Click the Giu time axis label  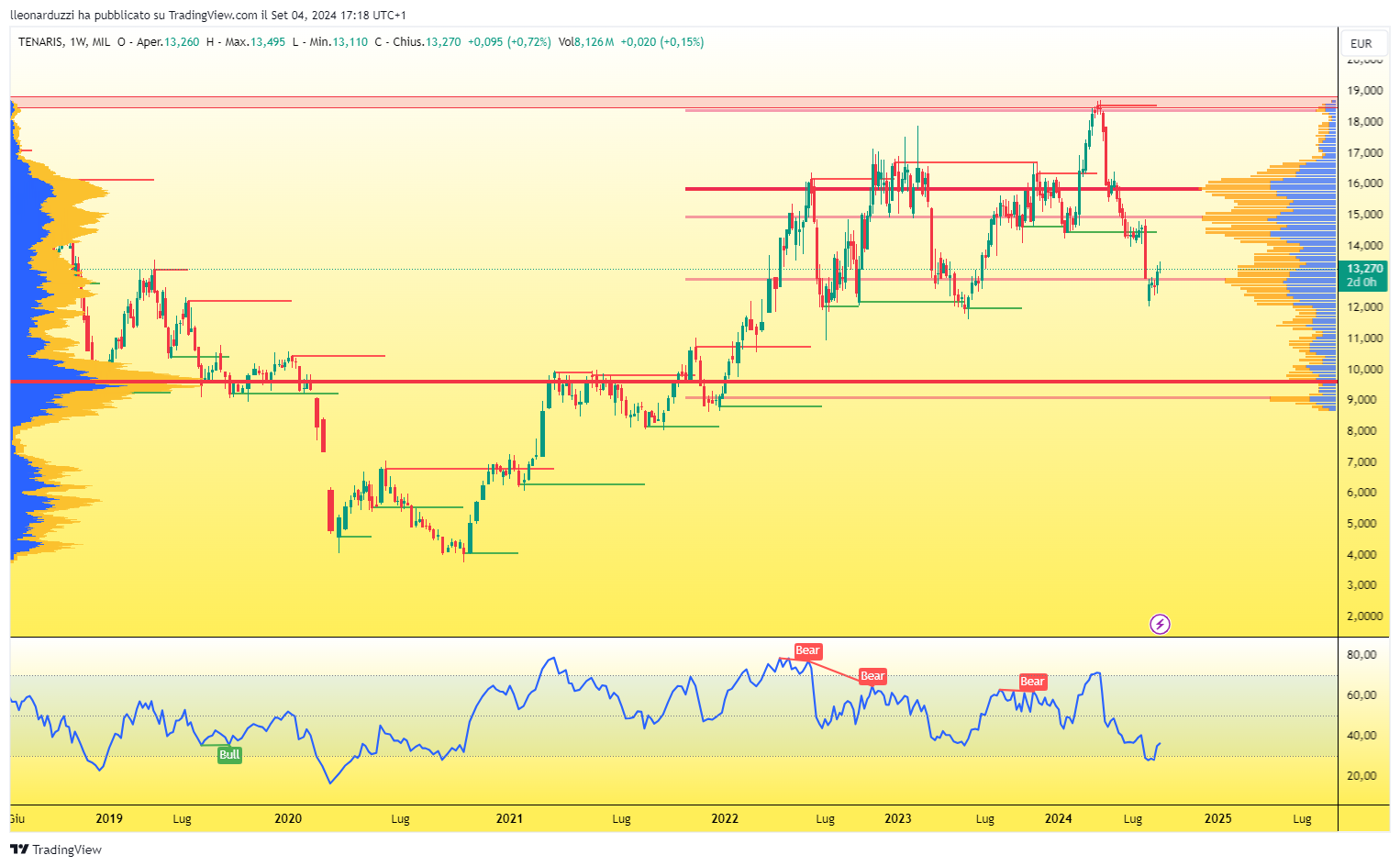tap(17, 819)
